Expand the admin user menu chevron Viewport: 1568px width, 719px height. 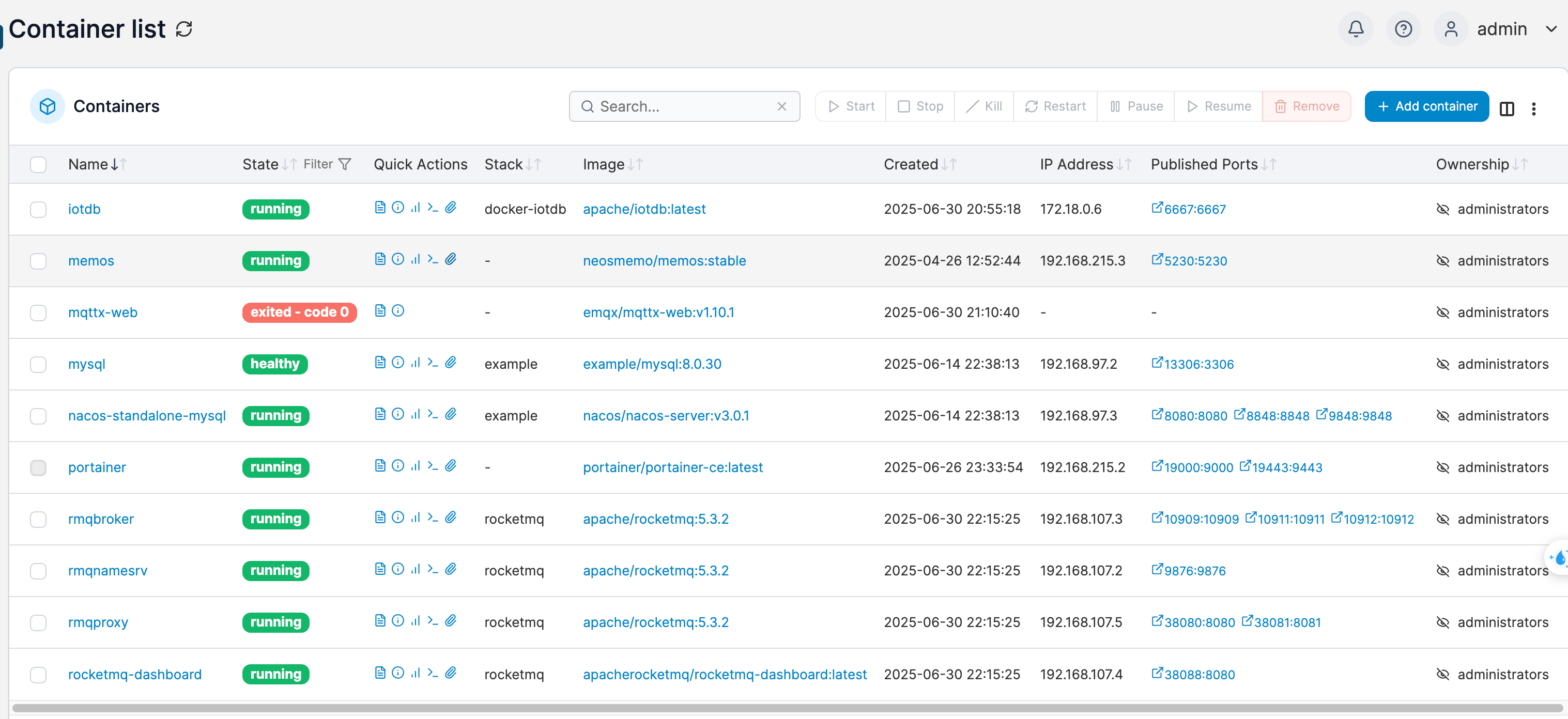pos(1551,29)
